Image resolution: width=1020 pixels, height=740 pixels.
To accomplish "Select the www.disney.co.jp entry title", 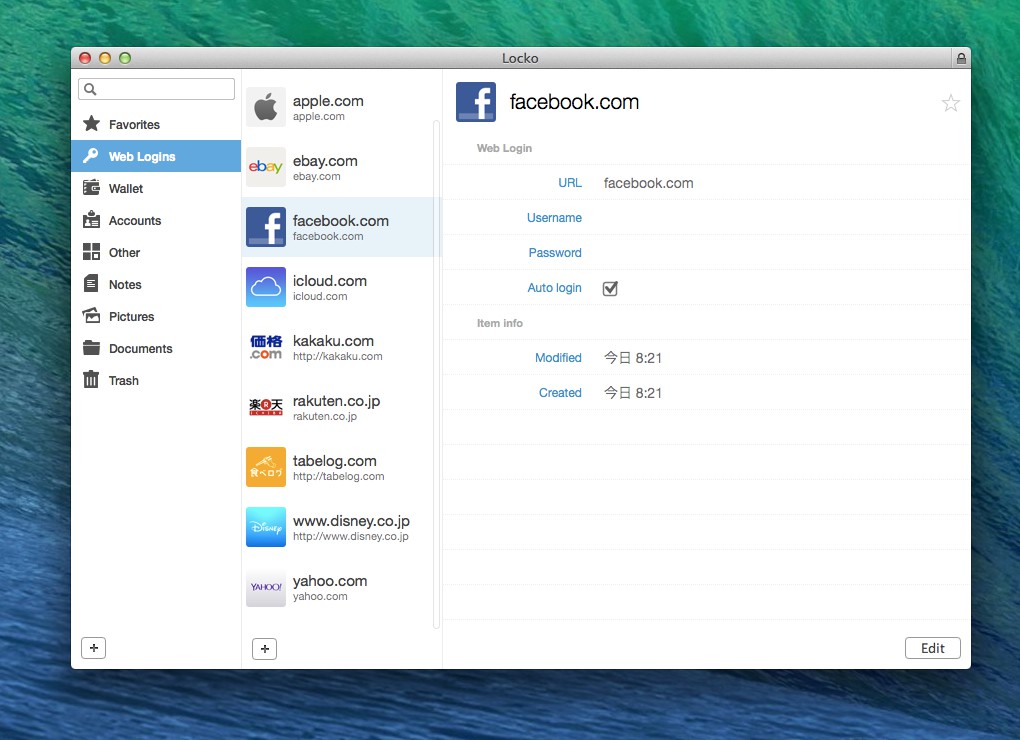I will [x=351, y=521].
